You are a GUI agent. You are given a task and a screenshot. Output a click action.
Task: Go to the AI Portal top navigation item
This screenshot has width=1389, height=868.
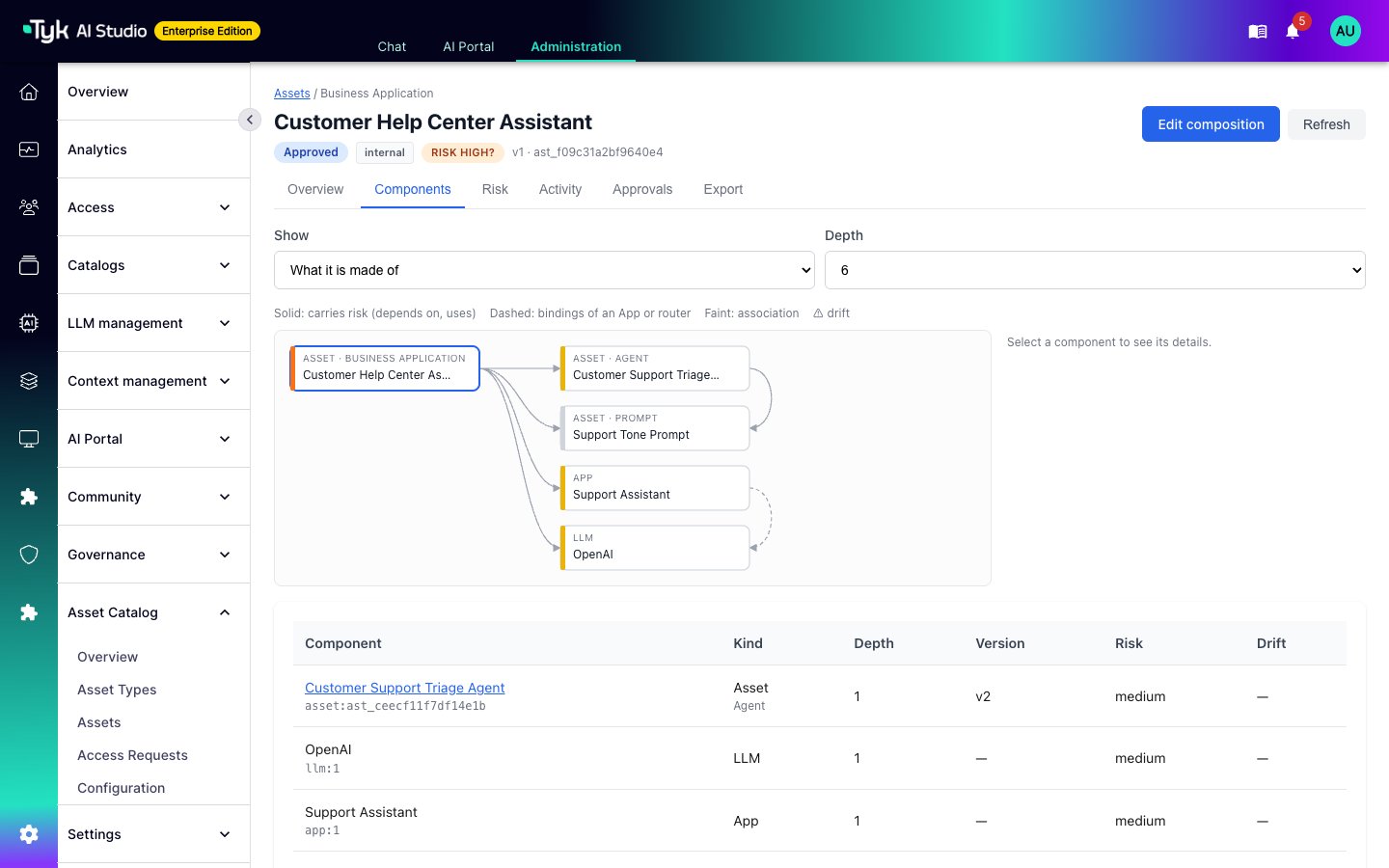(x=469, y=46)
